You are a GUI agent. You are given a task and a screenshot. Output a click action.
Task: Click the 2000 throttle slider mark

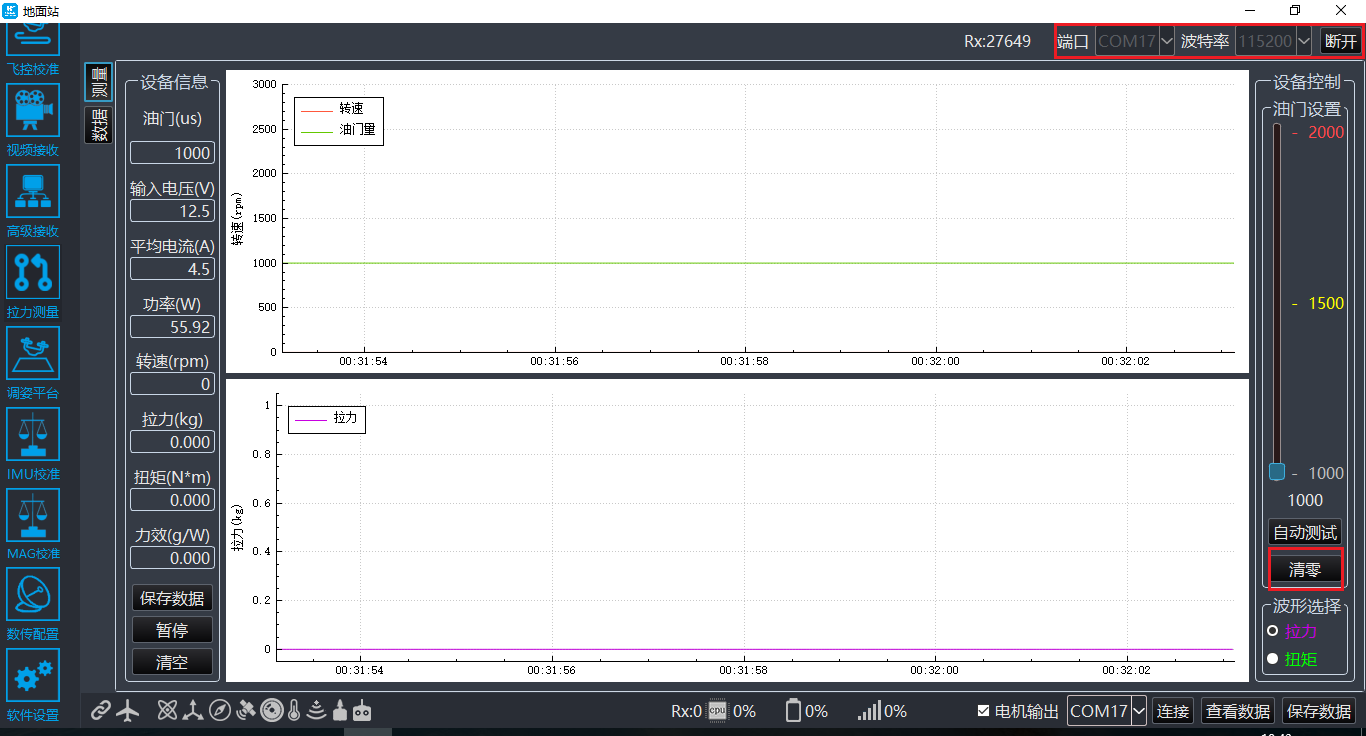1326,132
